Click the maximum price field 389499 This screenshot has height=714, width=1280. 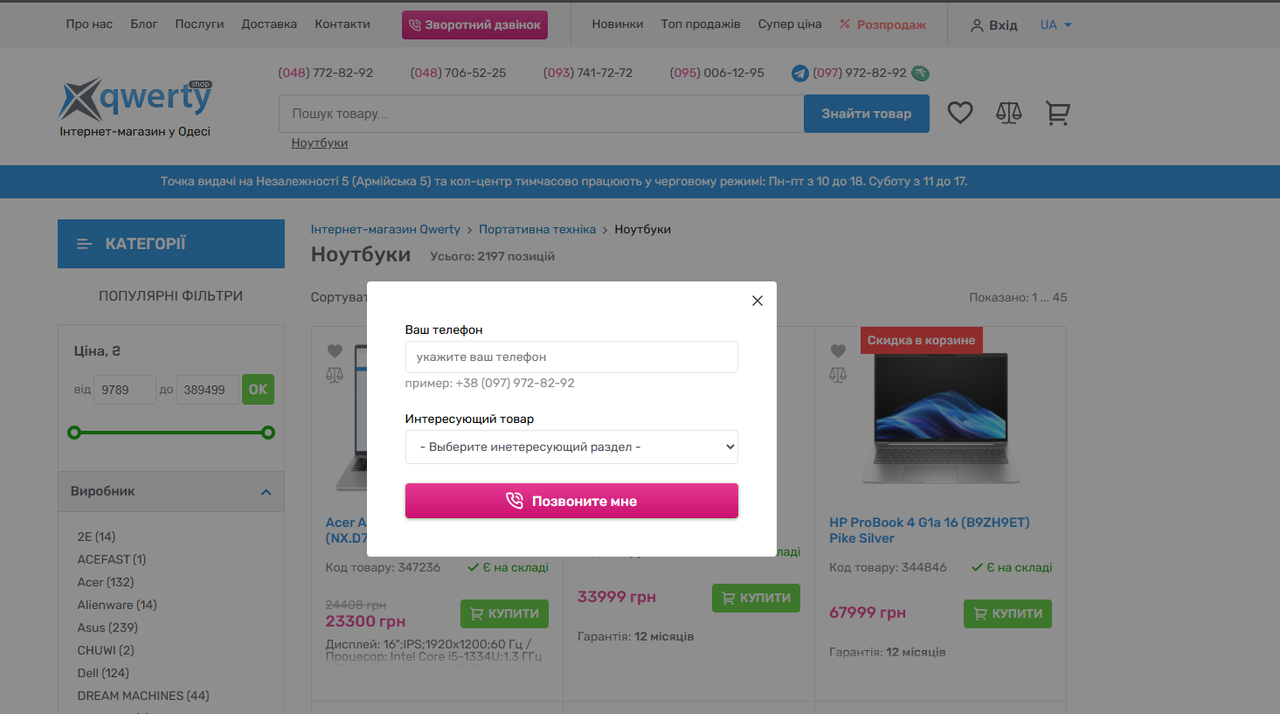(x=207, y=390)
